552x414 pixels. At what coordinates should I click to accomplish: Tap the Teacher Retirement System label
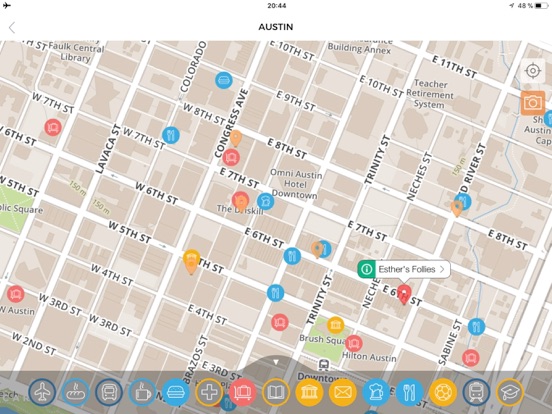(430, 94)
